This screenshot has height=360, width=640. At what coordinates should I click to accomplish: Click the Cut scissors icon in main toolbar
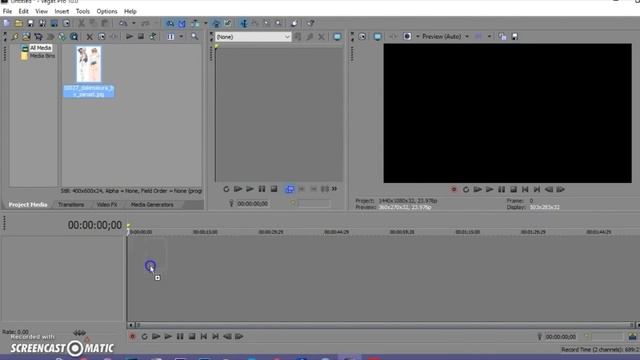(x=81, y=23)
